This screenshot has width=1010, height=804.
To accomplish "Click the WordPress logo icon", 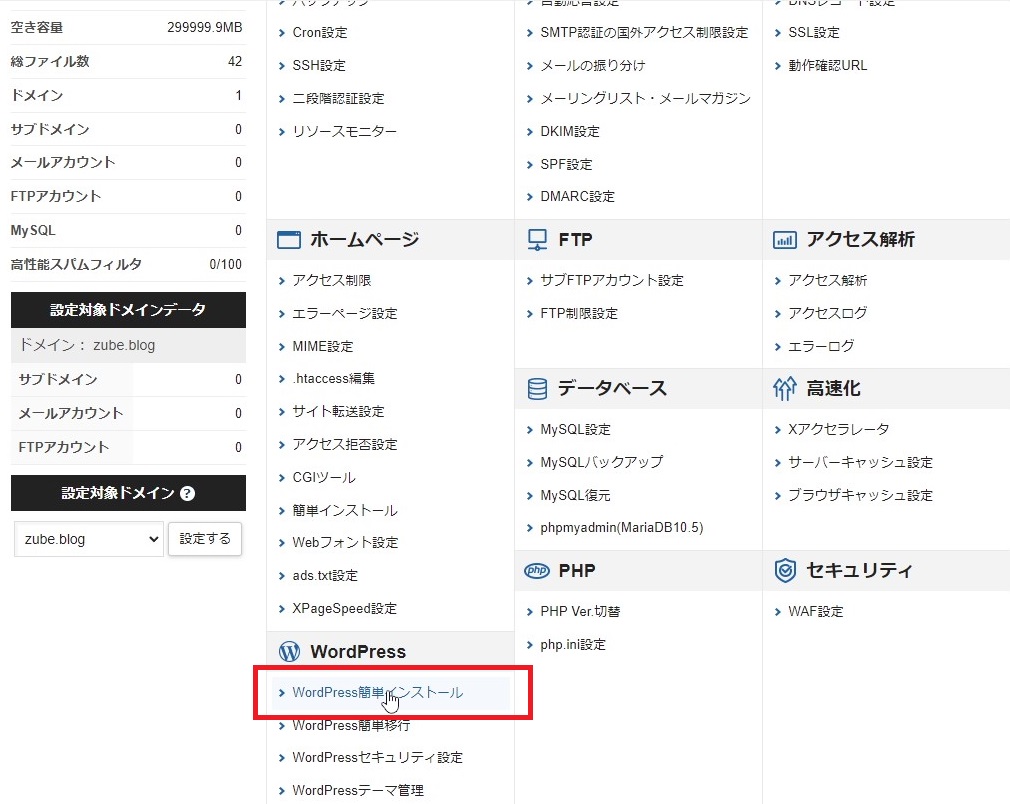I will click(289, 652).
